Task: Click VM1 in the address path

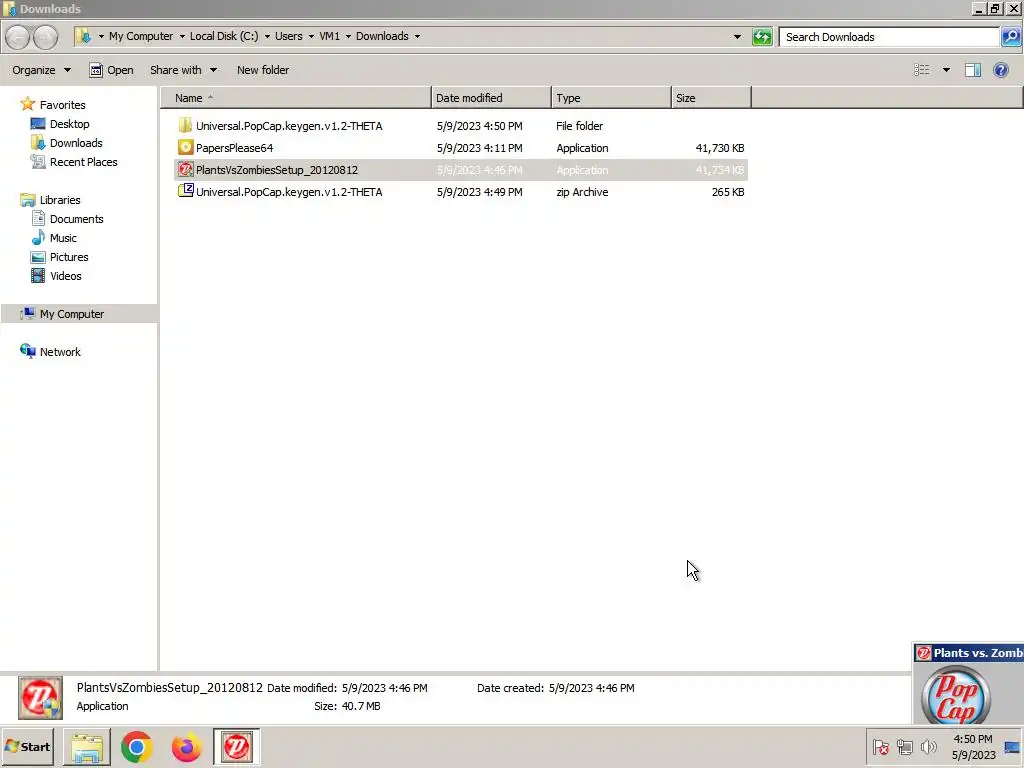Action: coord(329,37)
